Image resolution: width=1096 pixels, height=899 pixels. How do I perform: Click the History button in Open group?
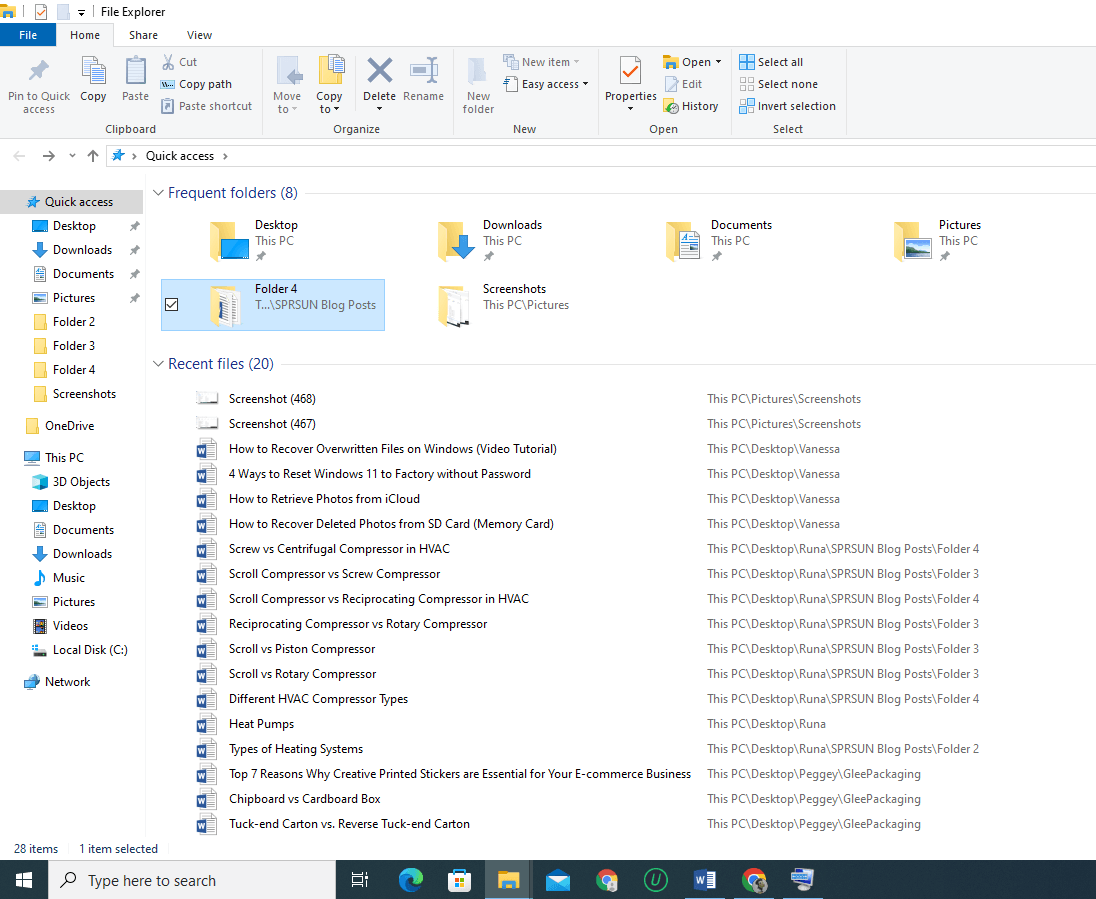tap(692, 106)
